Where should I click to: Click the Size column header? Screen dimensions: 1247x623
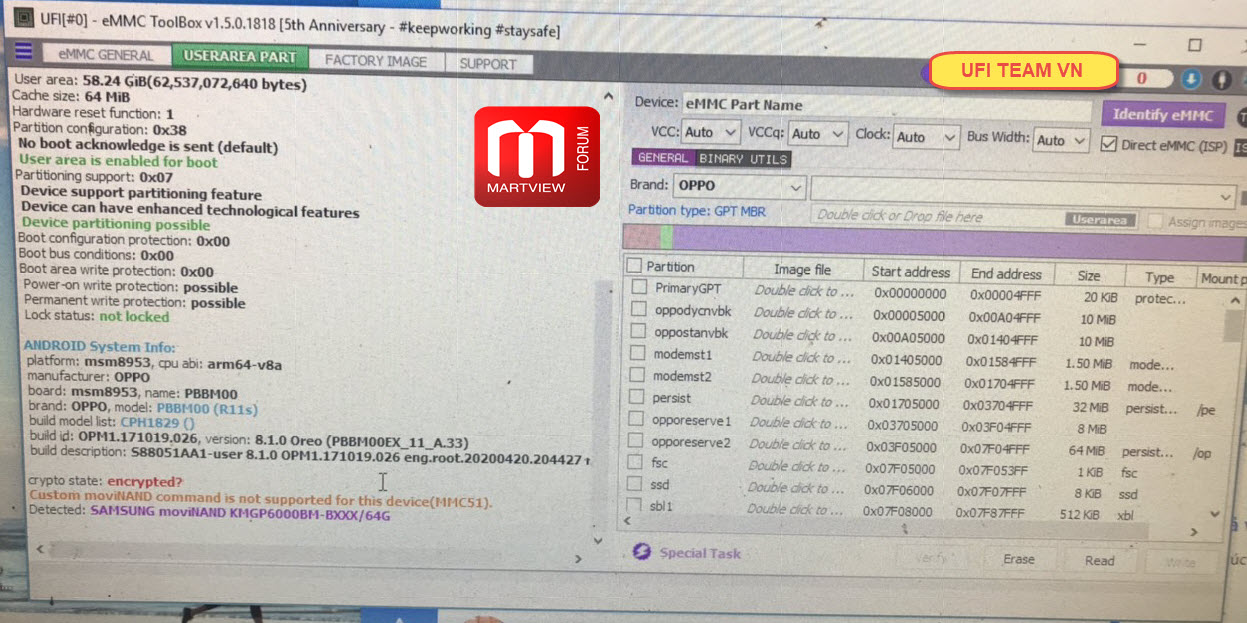tap(1089, 276)
